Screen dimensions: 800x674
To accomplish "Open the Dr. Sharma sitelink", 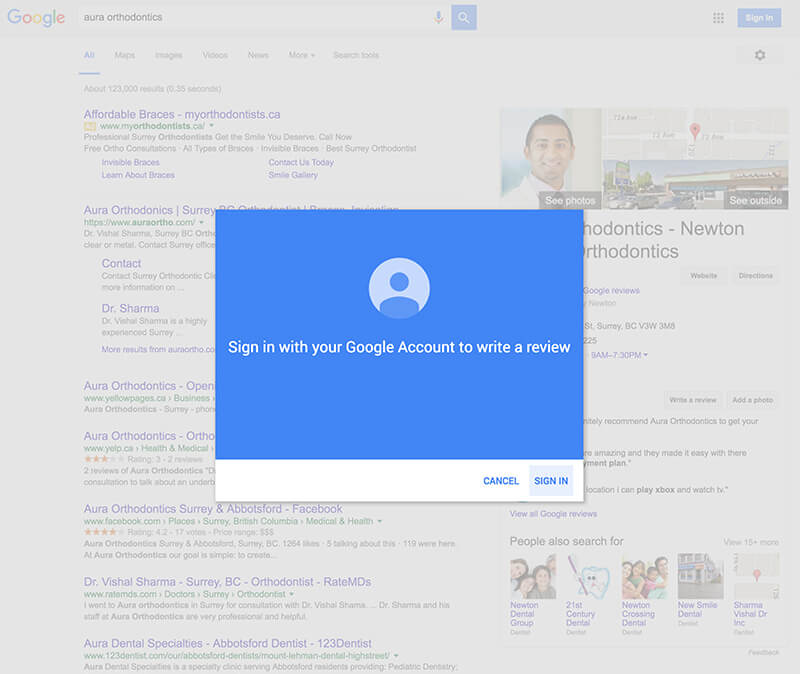I will [130, 308].
